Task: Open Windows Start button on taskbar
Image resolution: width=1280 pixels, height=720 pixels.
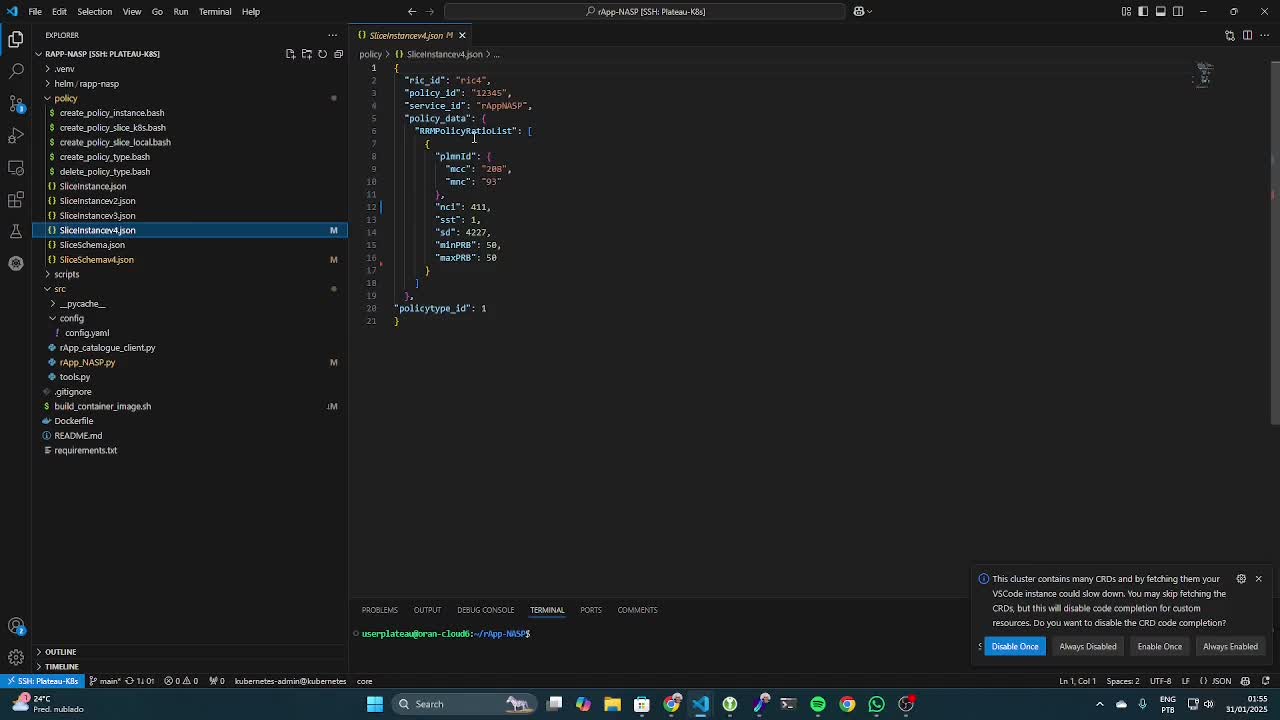Action: (x=375, y=704)
